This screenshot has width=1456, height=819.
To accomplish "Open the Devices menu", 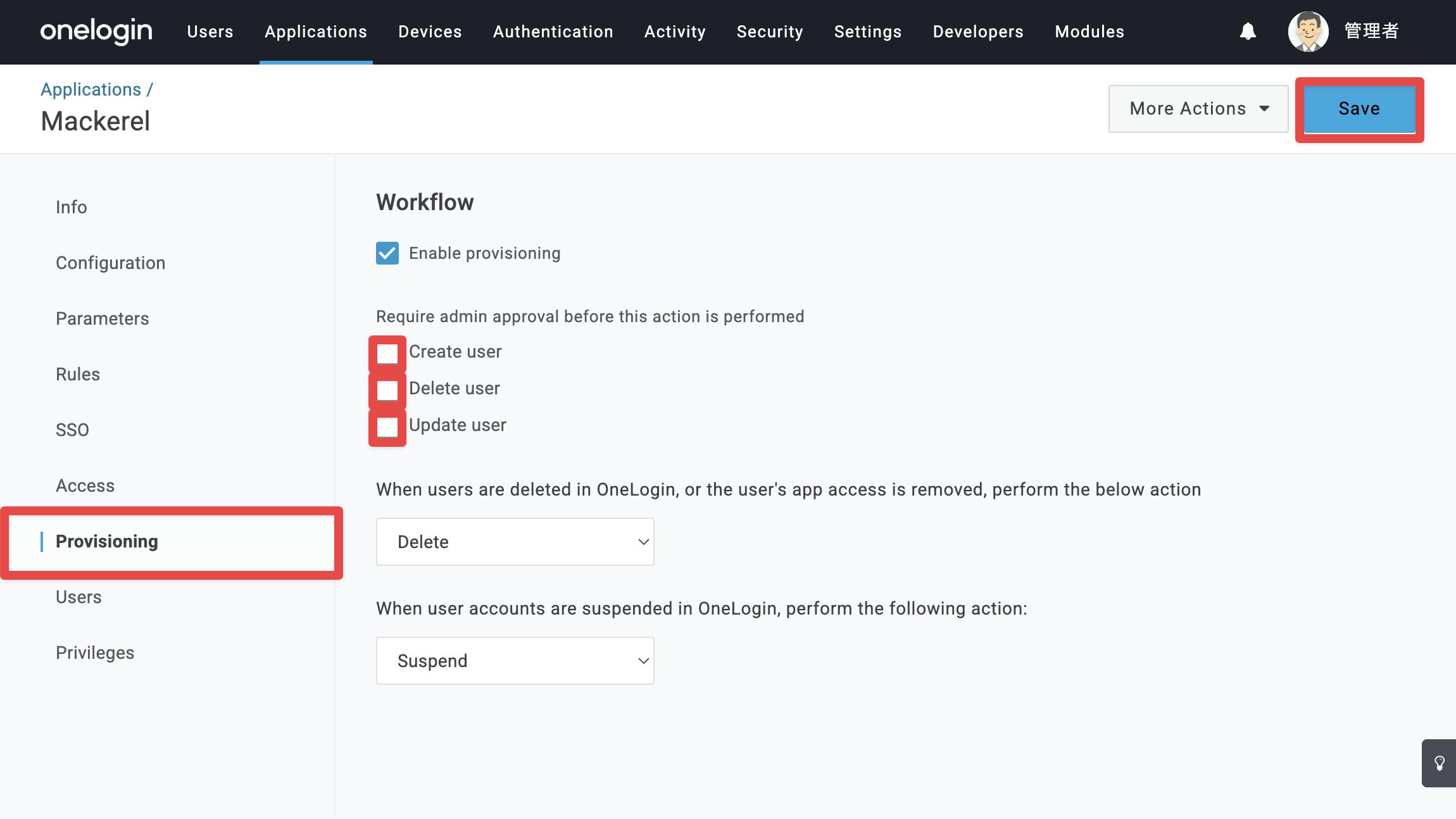I will (430, 32).
